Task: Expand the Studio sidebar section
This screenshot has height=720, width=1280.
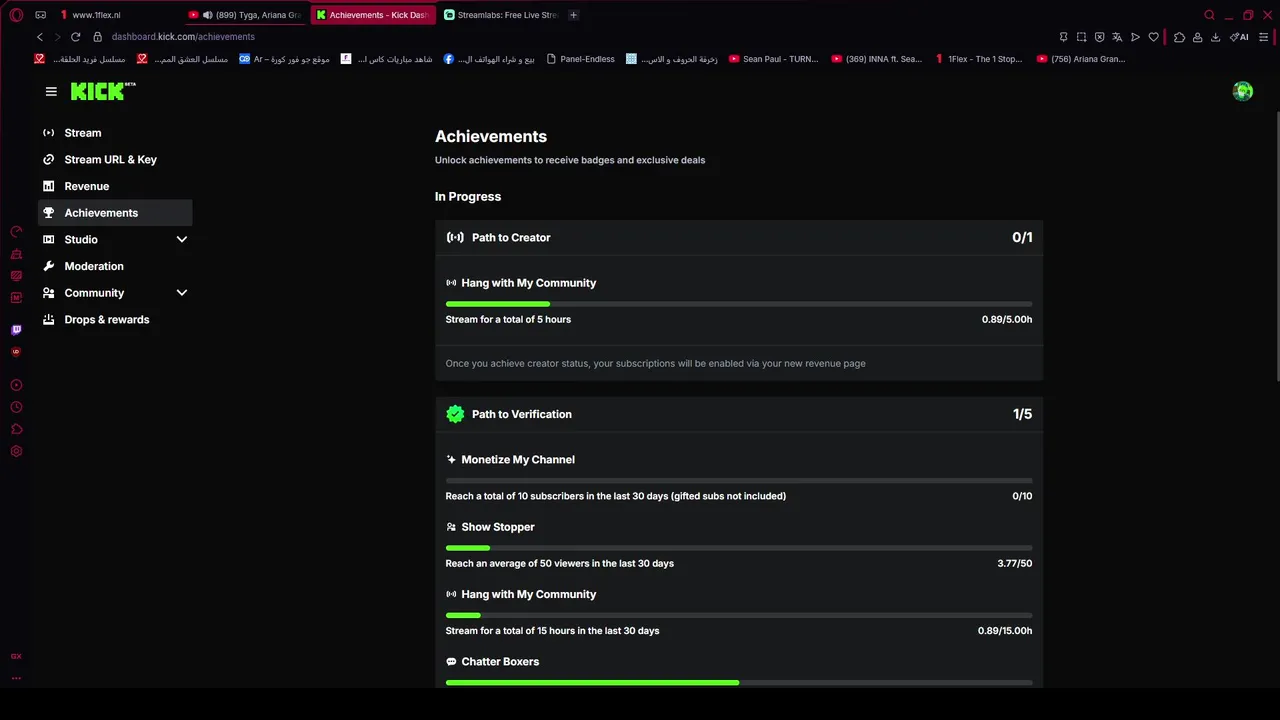Action: (x=181, y=240)
